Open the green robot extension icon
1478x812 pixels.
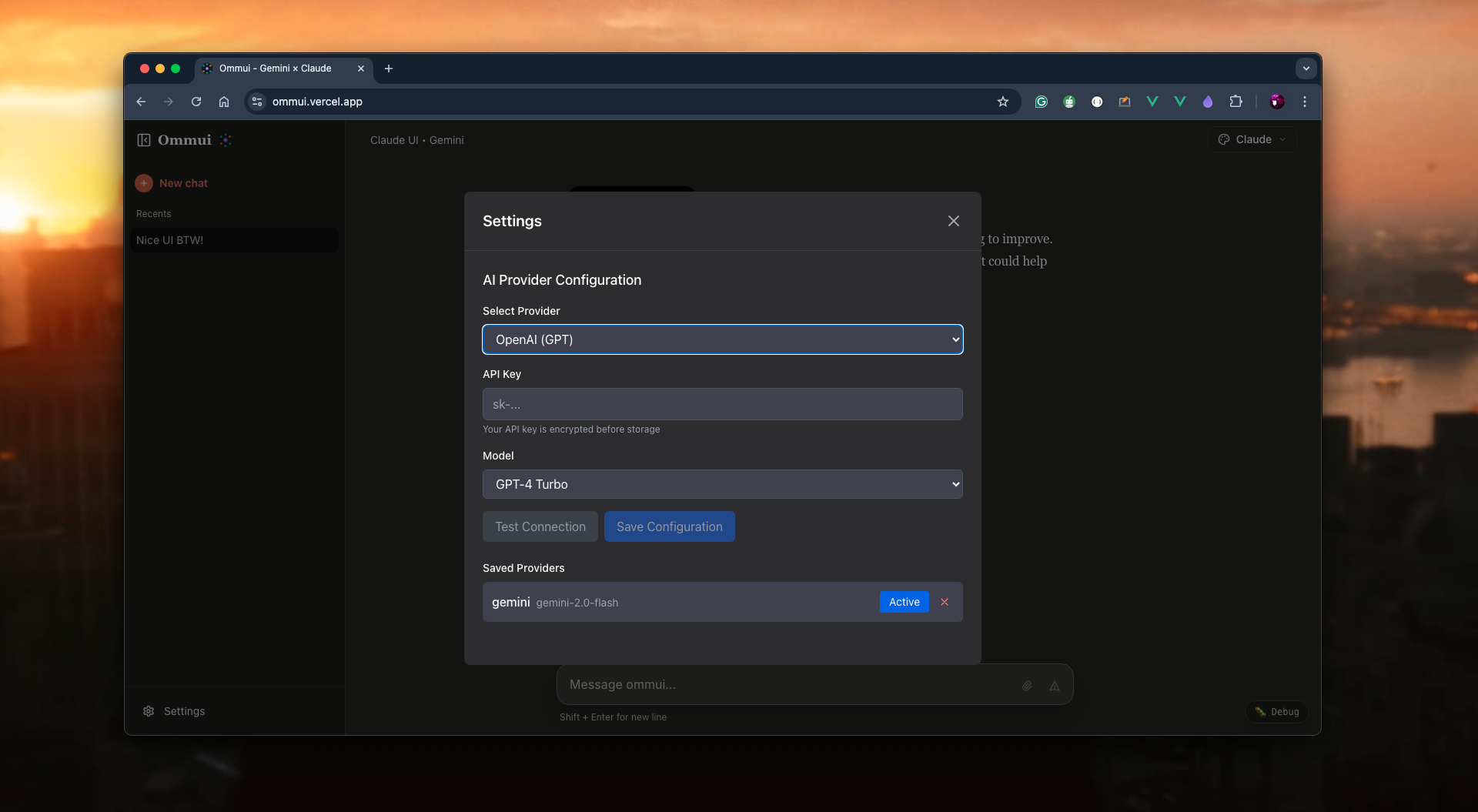coord(1069,102)
